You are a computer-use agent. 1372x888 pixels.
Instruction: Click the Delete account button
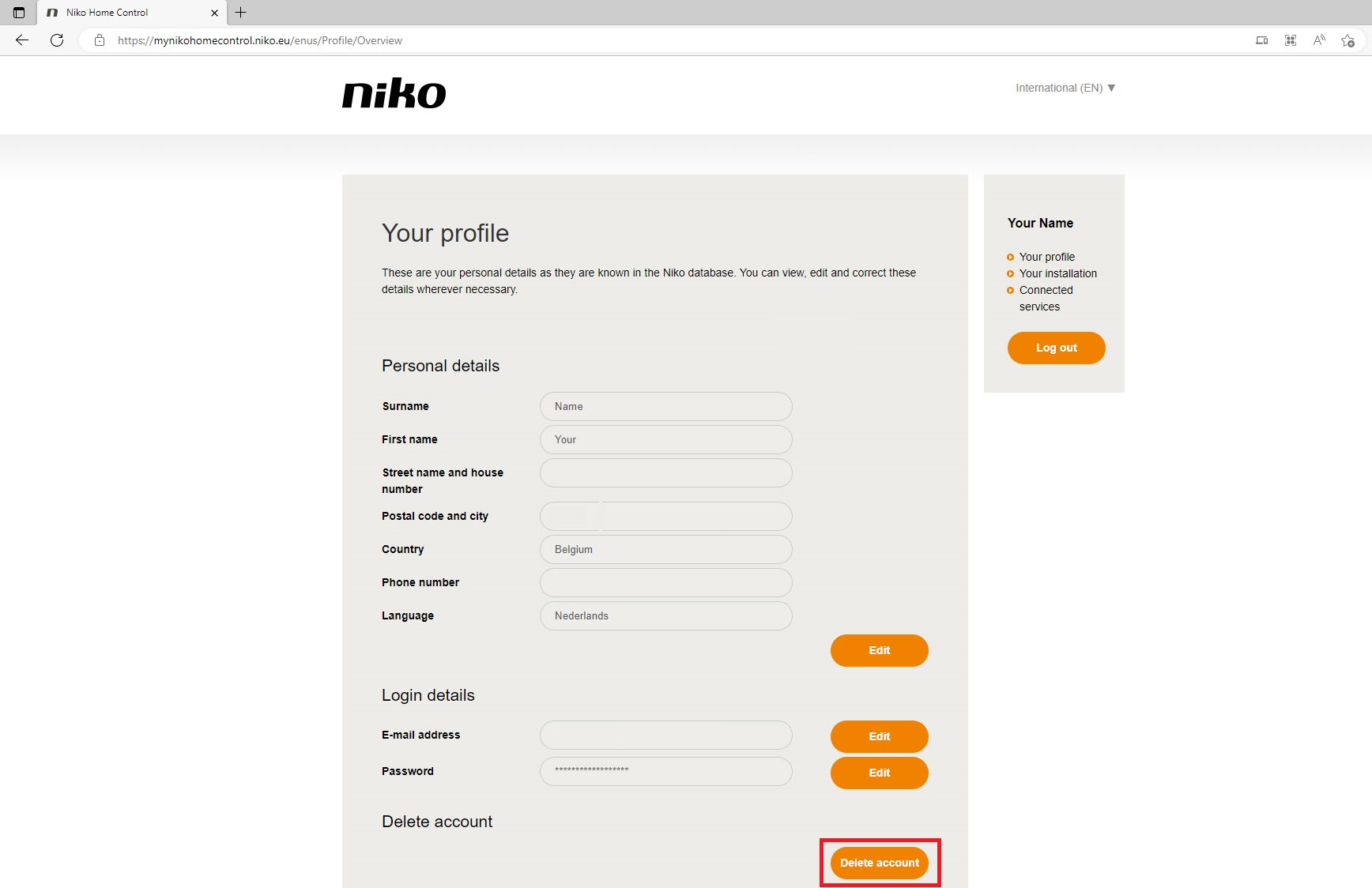tap(879, 863)
